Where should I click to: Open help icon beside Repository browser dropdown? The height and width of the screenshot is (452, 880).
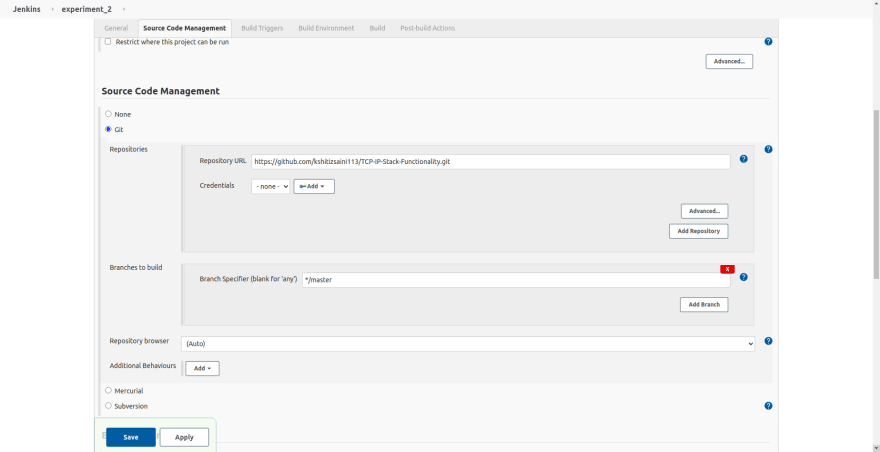point(768,341)
